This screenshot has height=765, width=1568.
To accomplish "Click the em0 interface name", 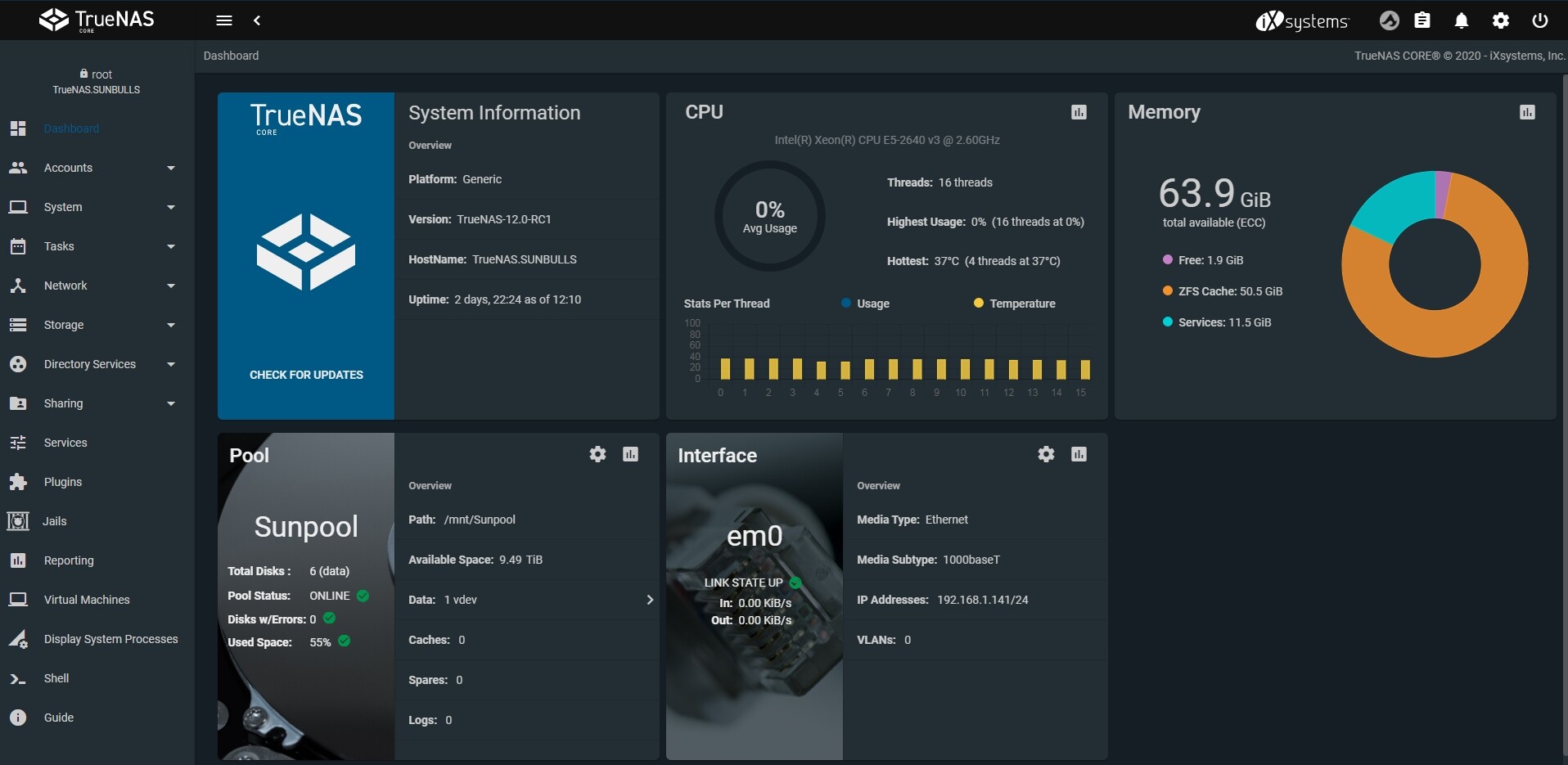I will point(755,536).
